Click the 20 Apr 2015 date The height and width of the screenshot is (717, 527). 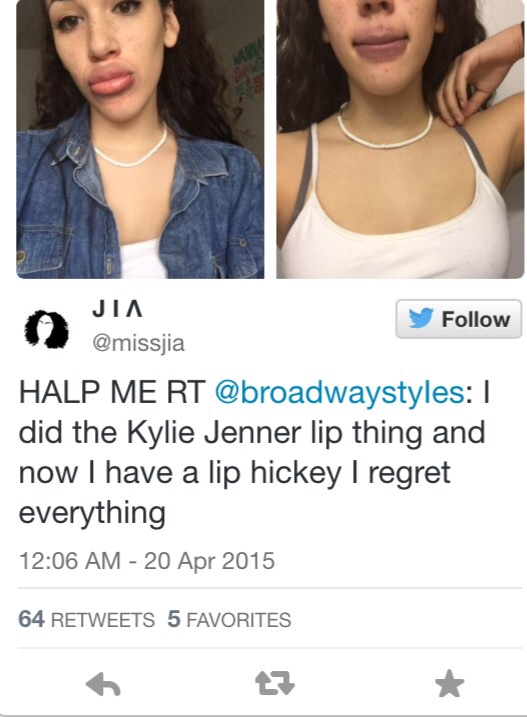[x=210, y=561]
